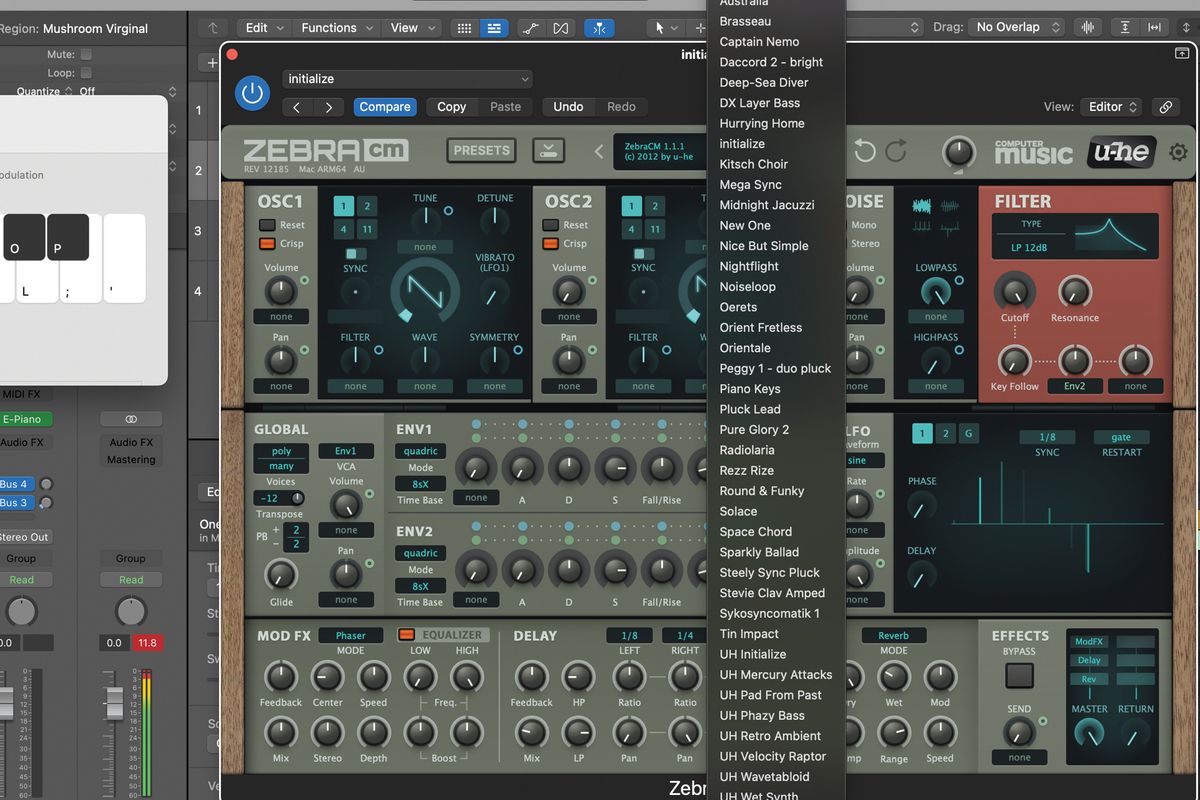Viewport: 1200px width, 800px height.
Task: Toggle the Equalizer on/off switch
Action: point(407,635)
